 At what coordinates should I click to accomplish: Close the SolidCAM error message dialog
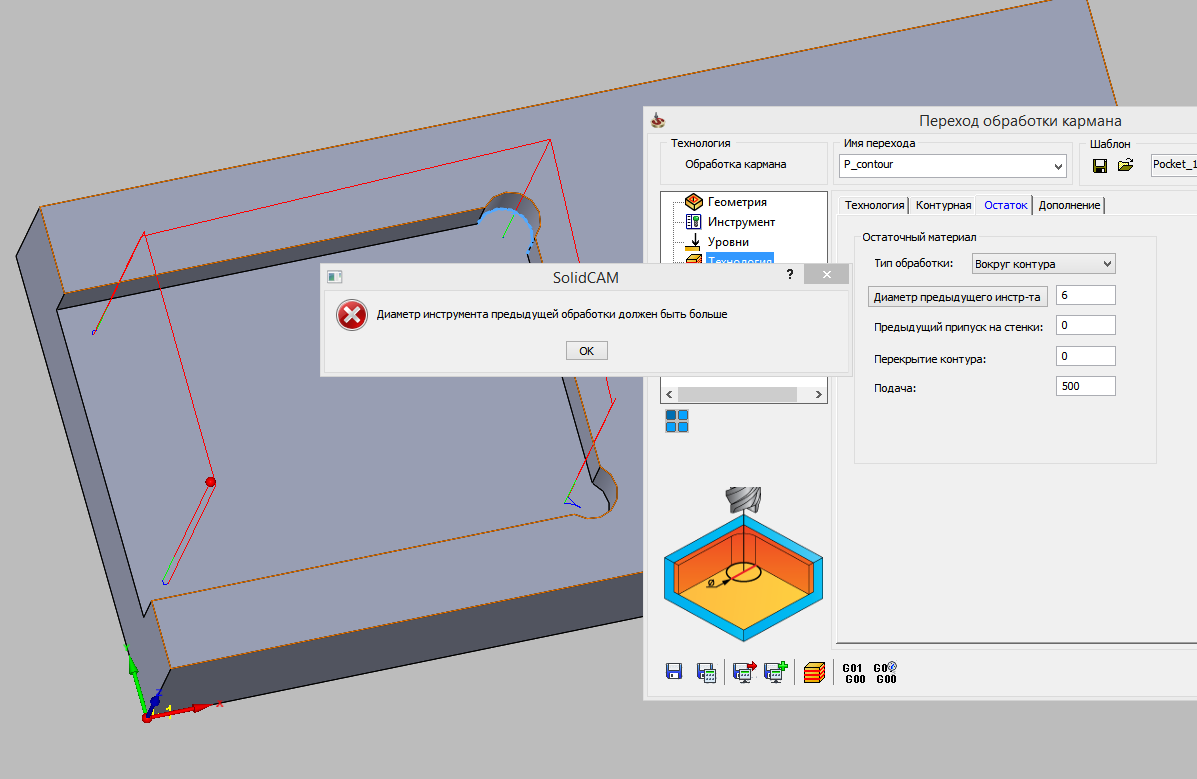coord(827,274)
